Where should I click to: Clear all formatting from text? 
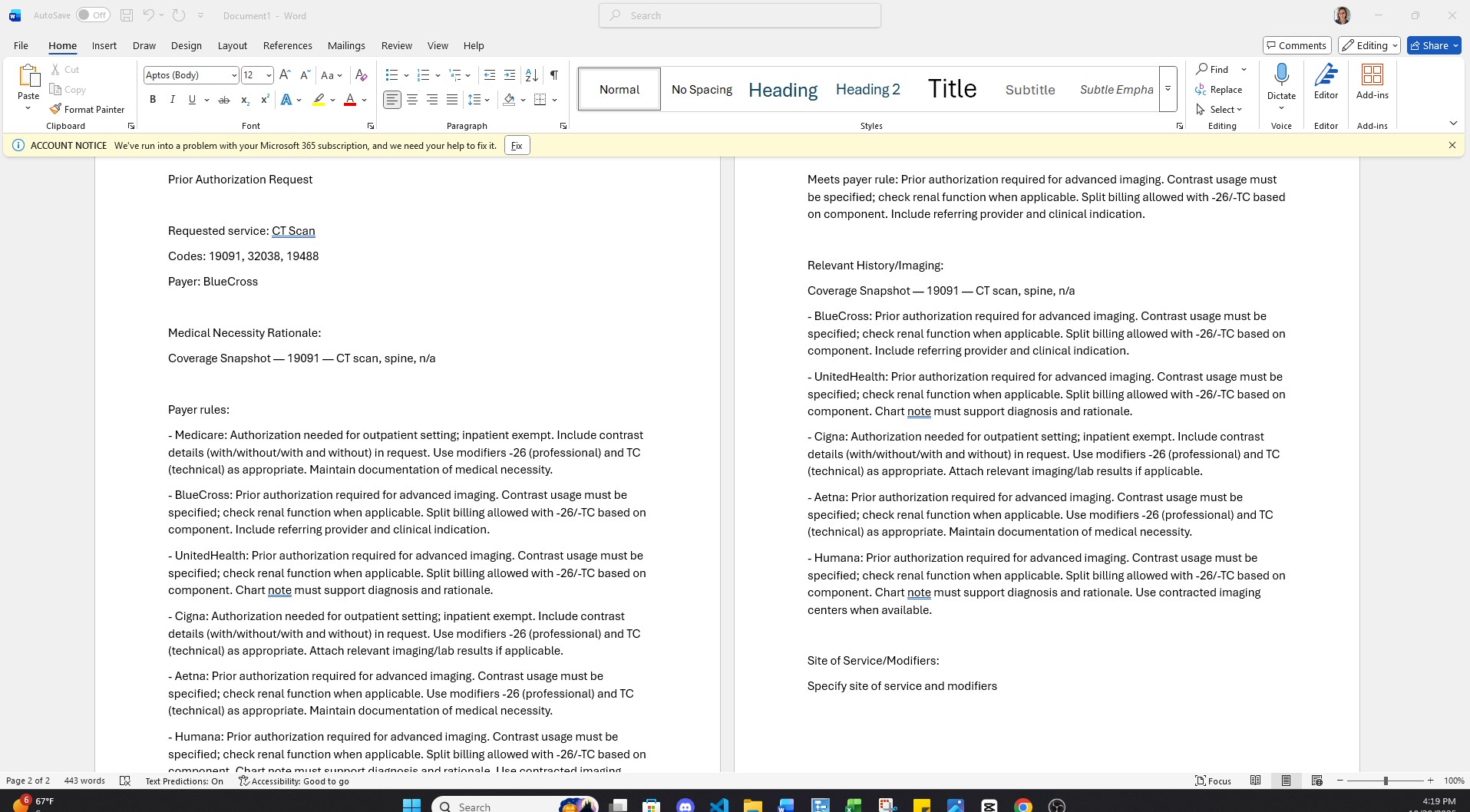pos(361,75)
